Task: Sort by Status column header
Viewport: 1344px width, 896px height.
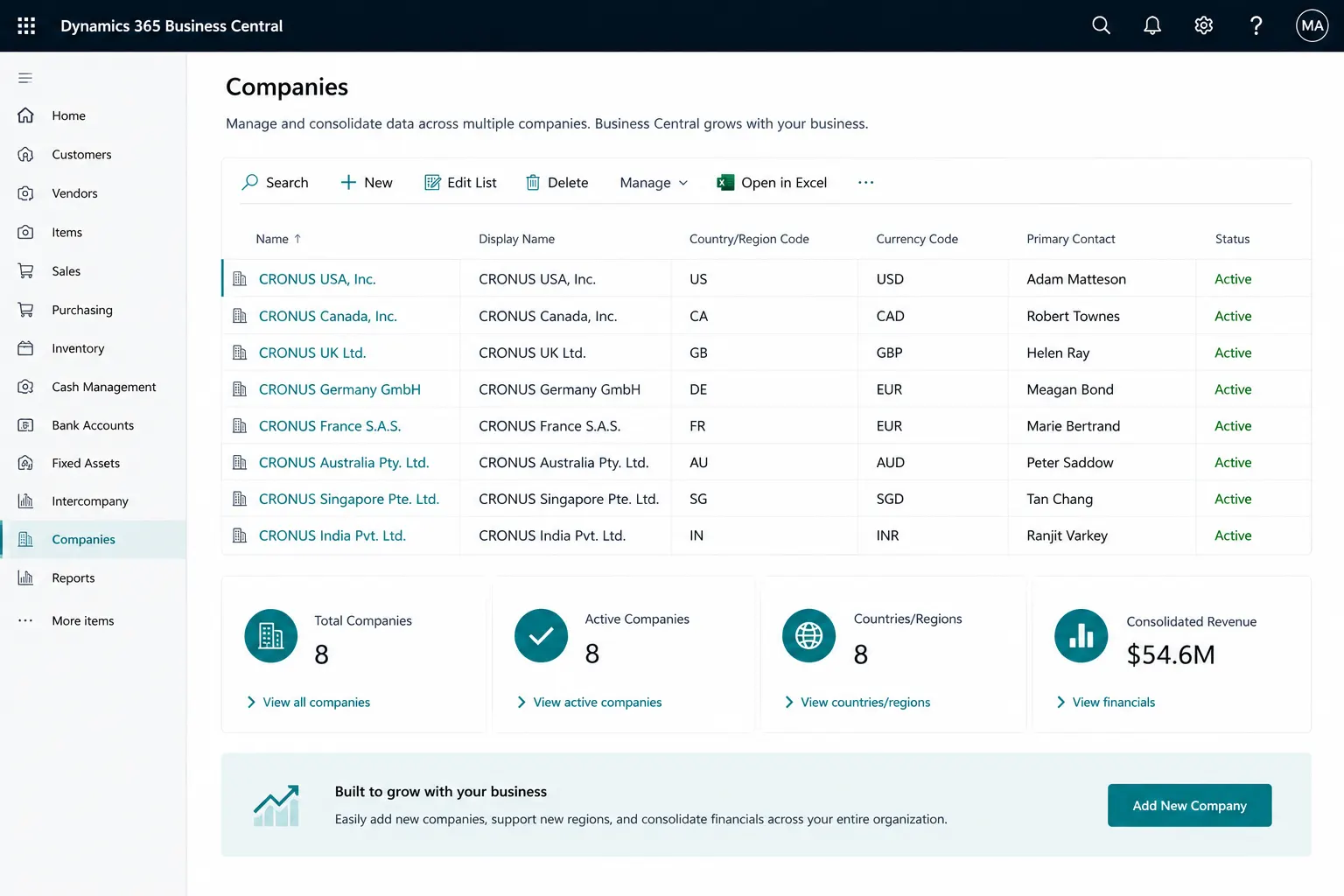Action: click(x=1232, y=239)
